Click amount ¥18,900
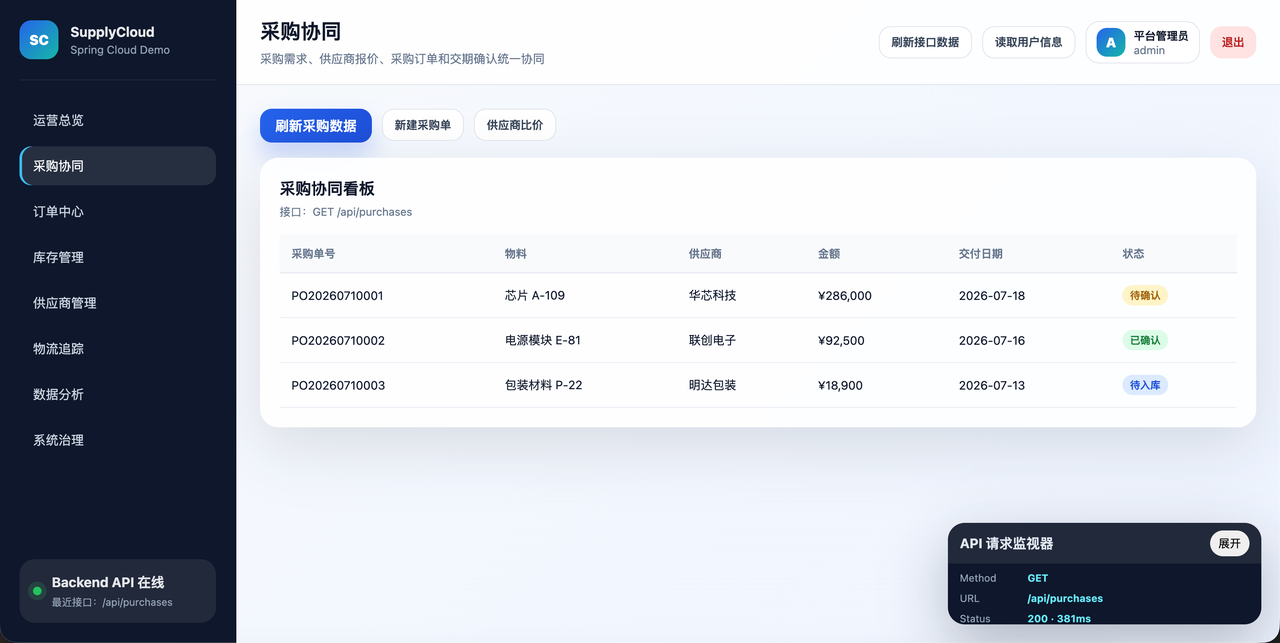The height and width of the screenshot is (643, 1280). point(840,386)
